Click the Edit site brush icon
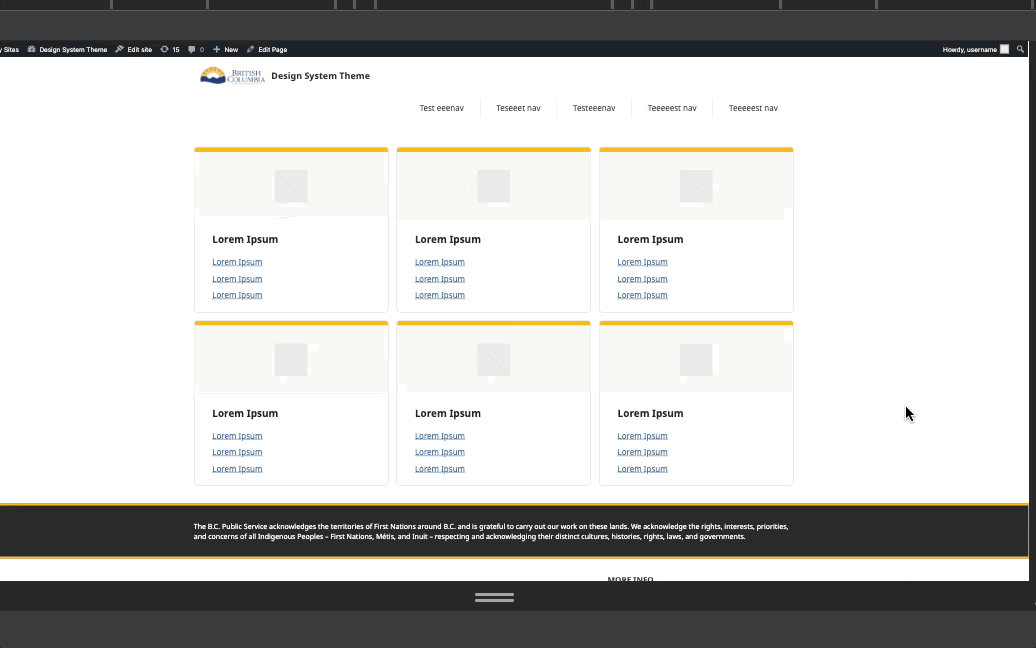 coord(120,50)
